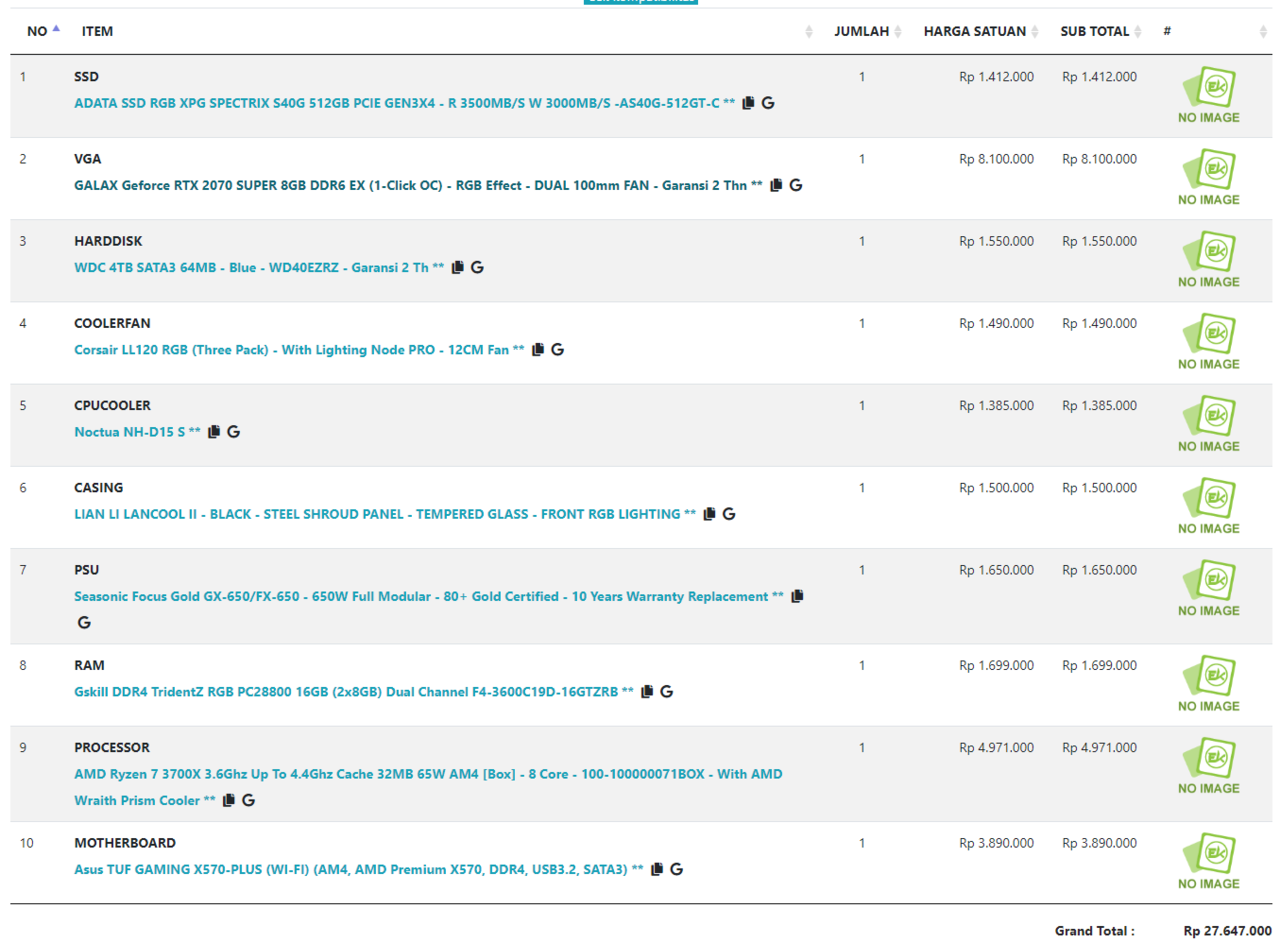View the CASING row no-image thumbnail

1208,506
